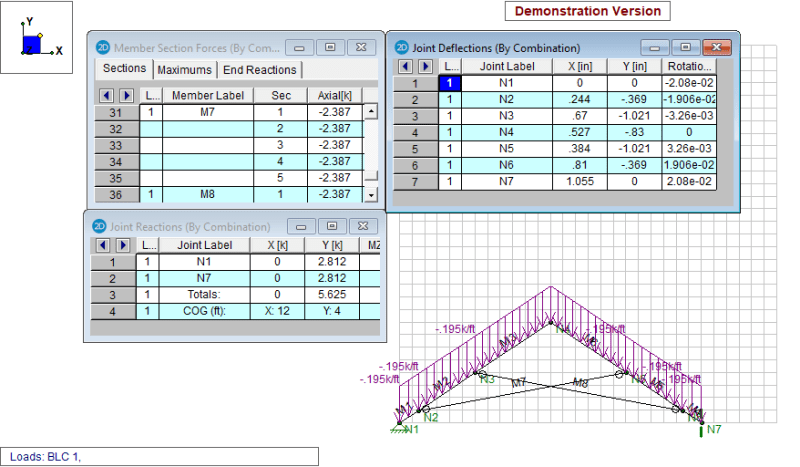The height and width of the screenshot is (467, 800).
Task: Minimize the Joint Deflections window
Action: point(655,47)
